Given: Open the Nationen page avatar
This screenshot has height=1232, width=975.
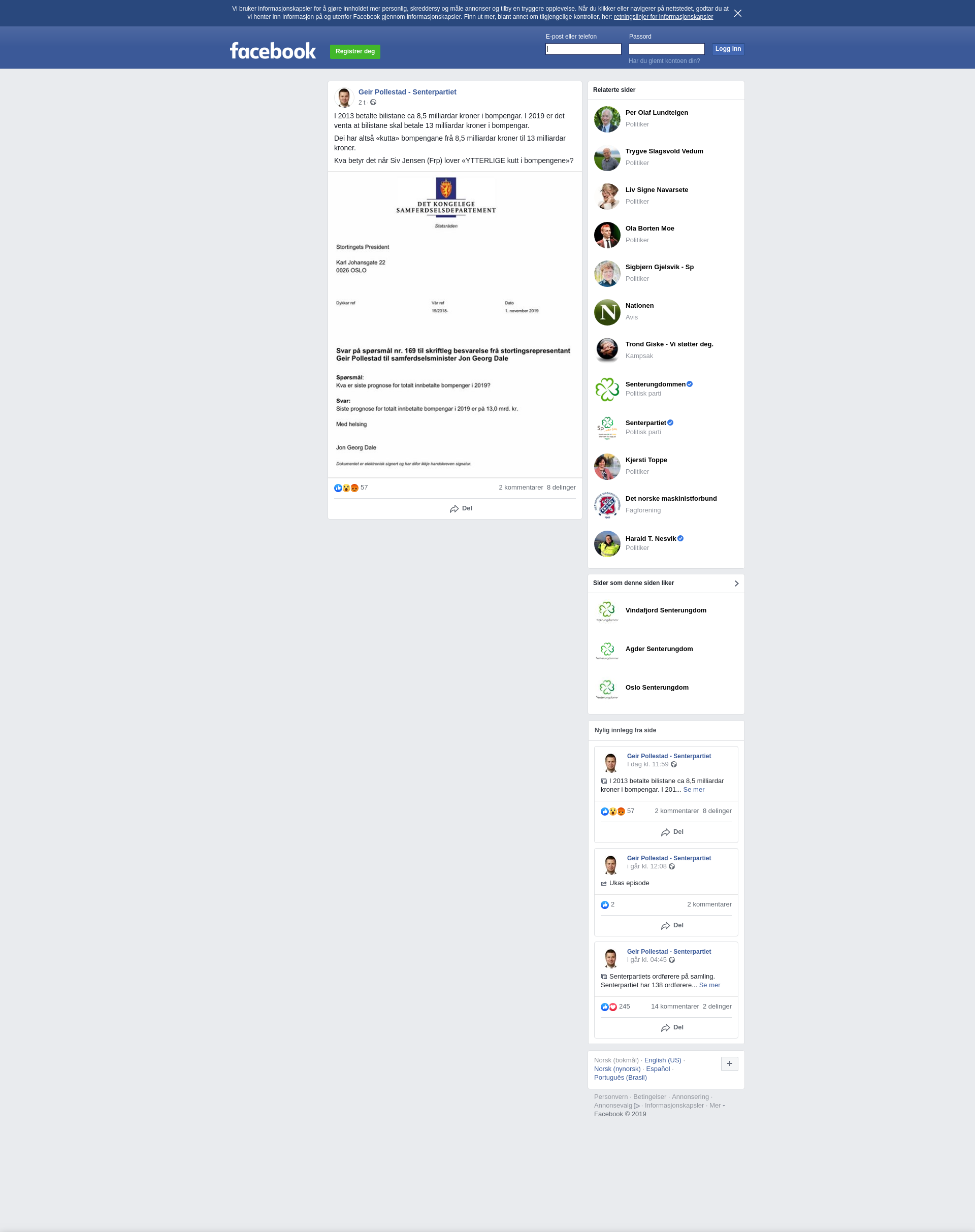Looking at the screenshot, I should [607, 312].
